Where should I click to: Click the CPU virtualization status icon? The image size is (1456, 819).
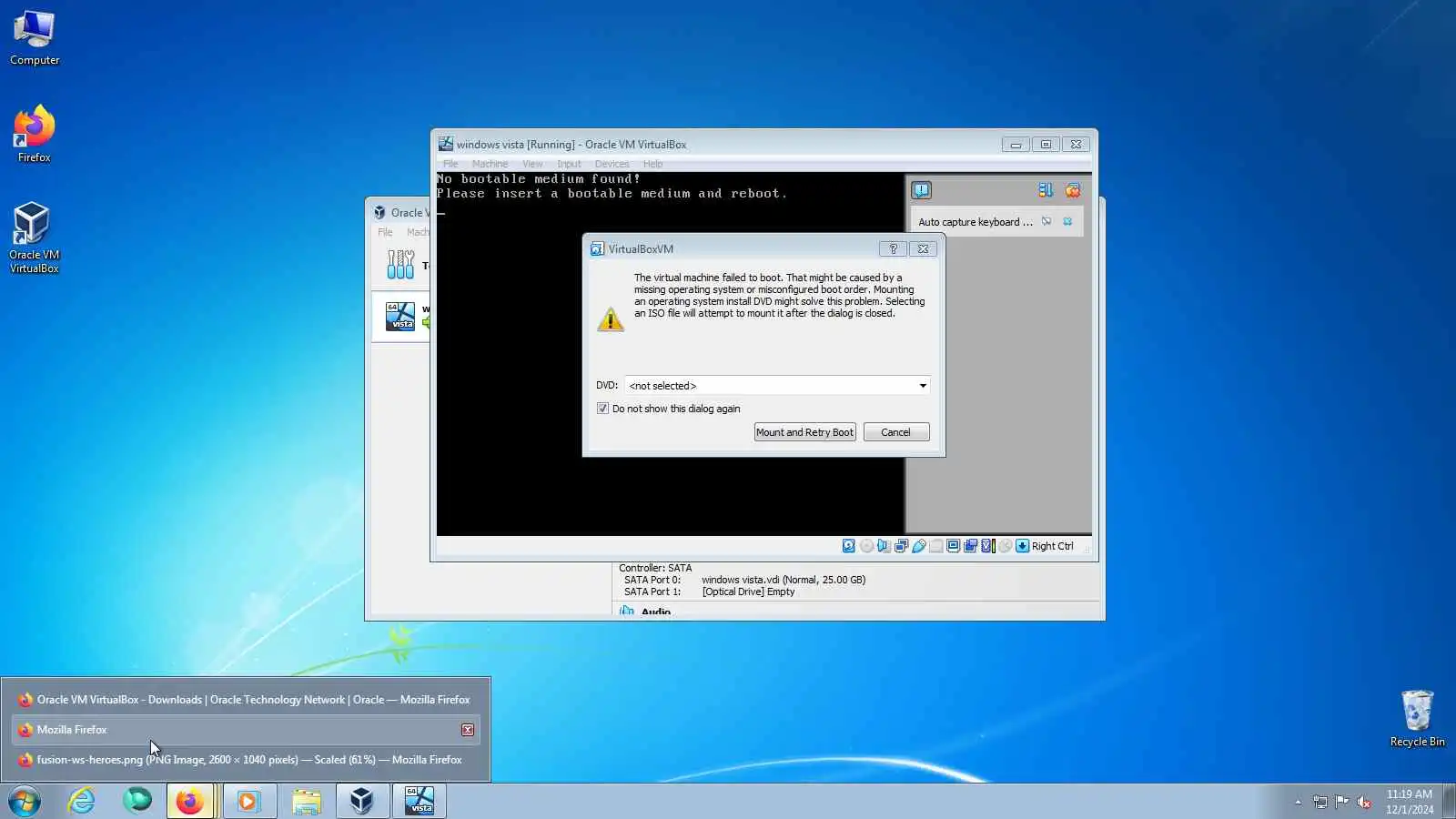(x=987, y=546)
